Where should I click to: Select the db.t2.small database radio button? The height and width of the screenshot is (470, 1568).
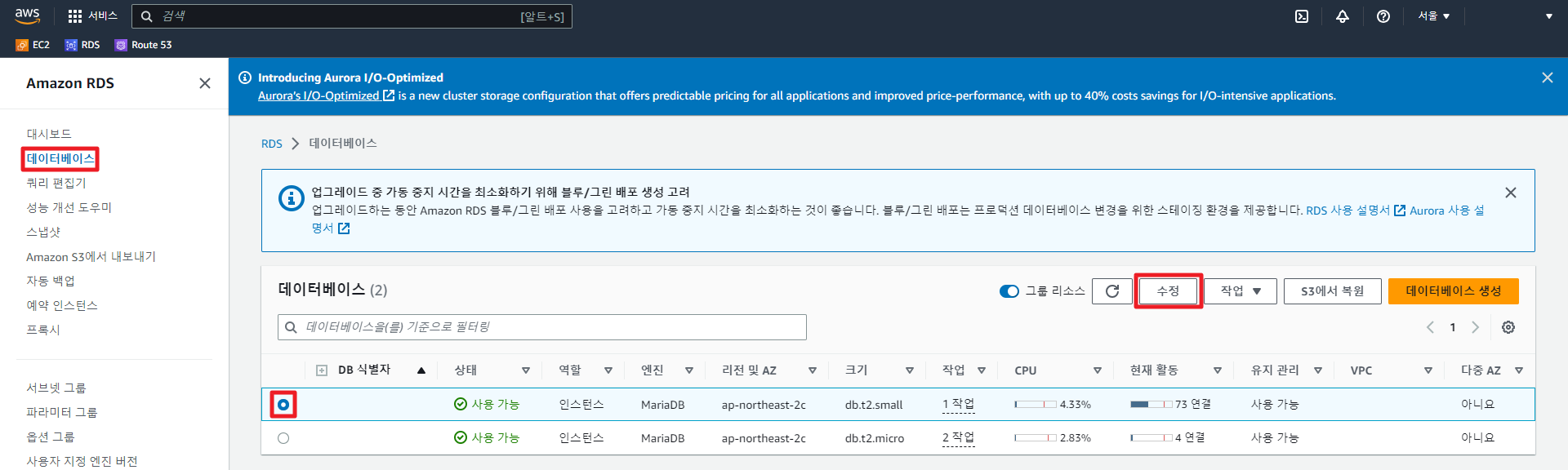(283, 405)
